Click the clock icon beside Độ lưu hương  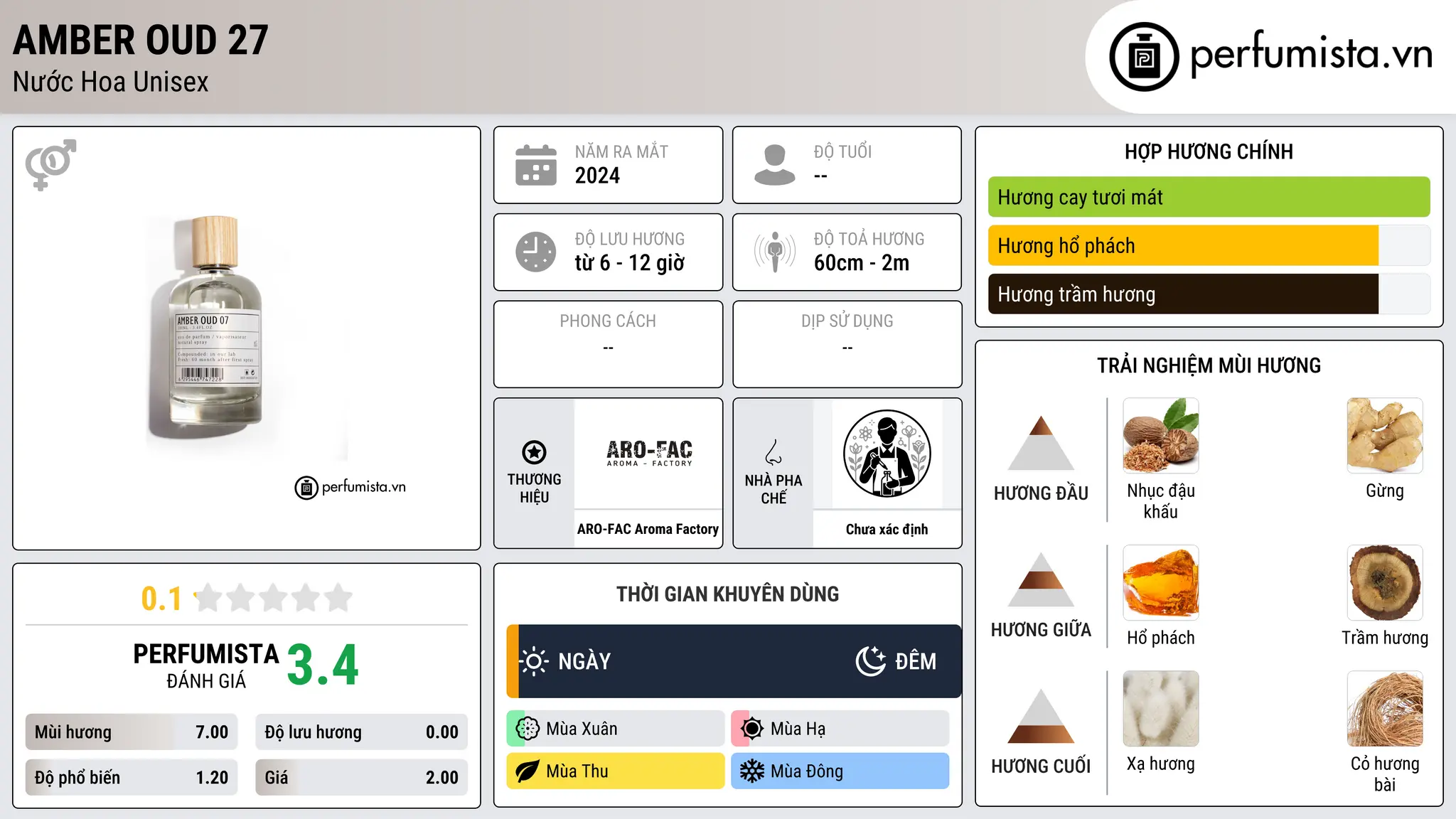[x=536, y=252]
